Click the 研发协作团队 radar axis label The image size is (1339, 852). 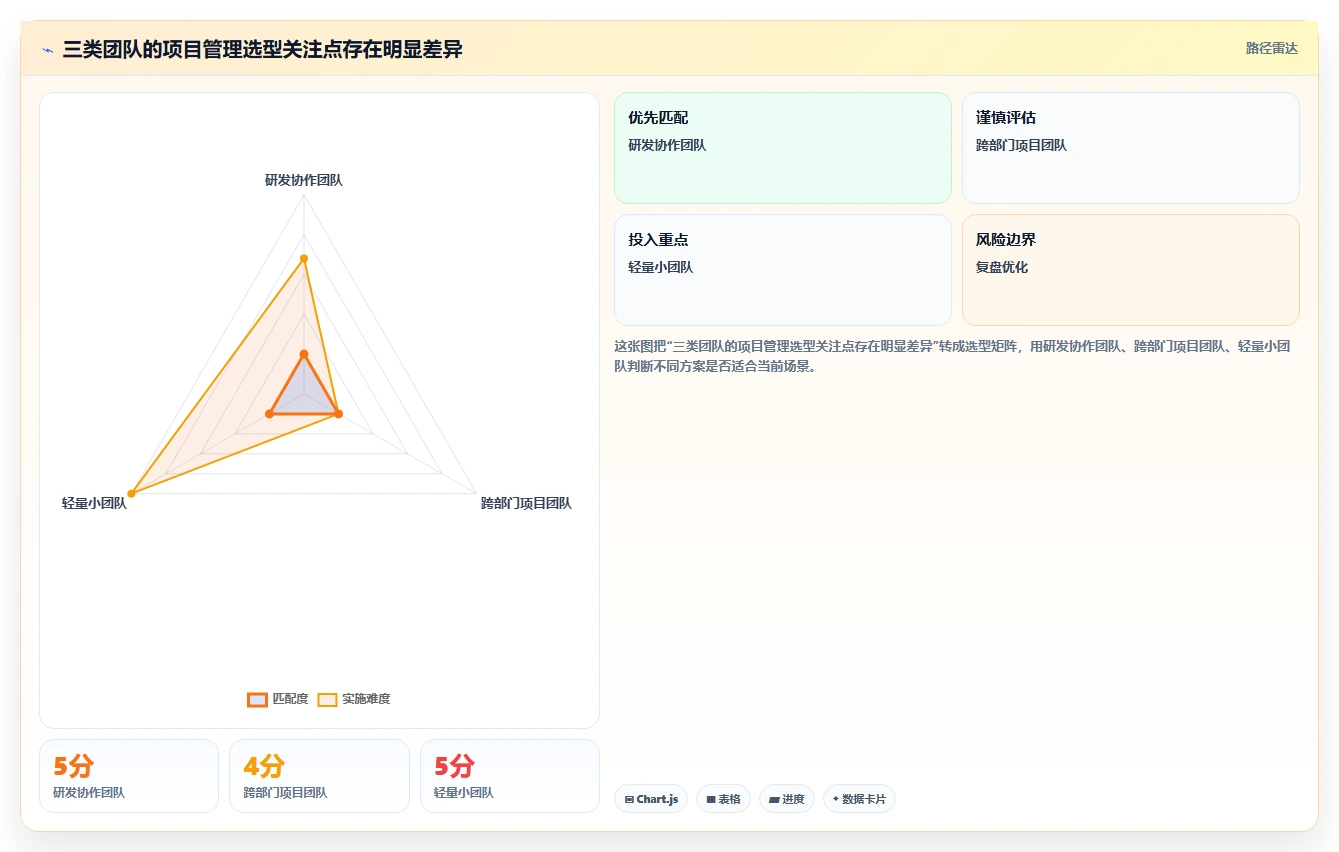pyautogui.click(x=304, y=180)
